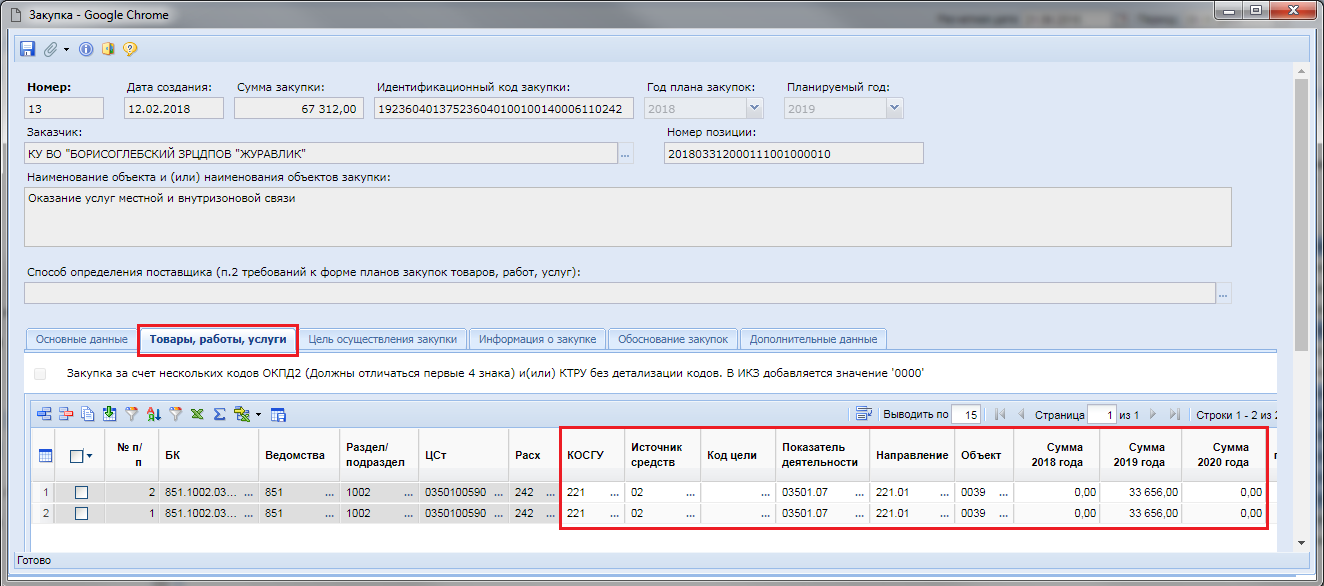The image size is (1324, 586).
Task: Expand the 'Планируемый год' dropdown
Action: (x=893, y=109)
